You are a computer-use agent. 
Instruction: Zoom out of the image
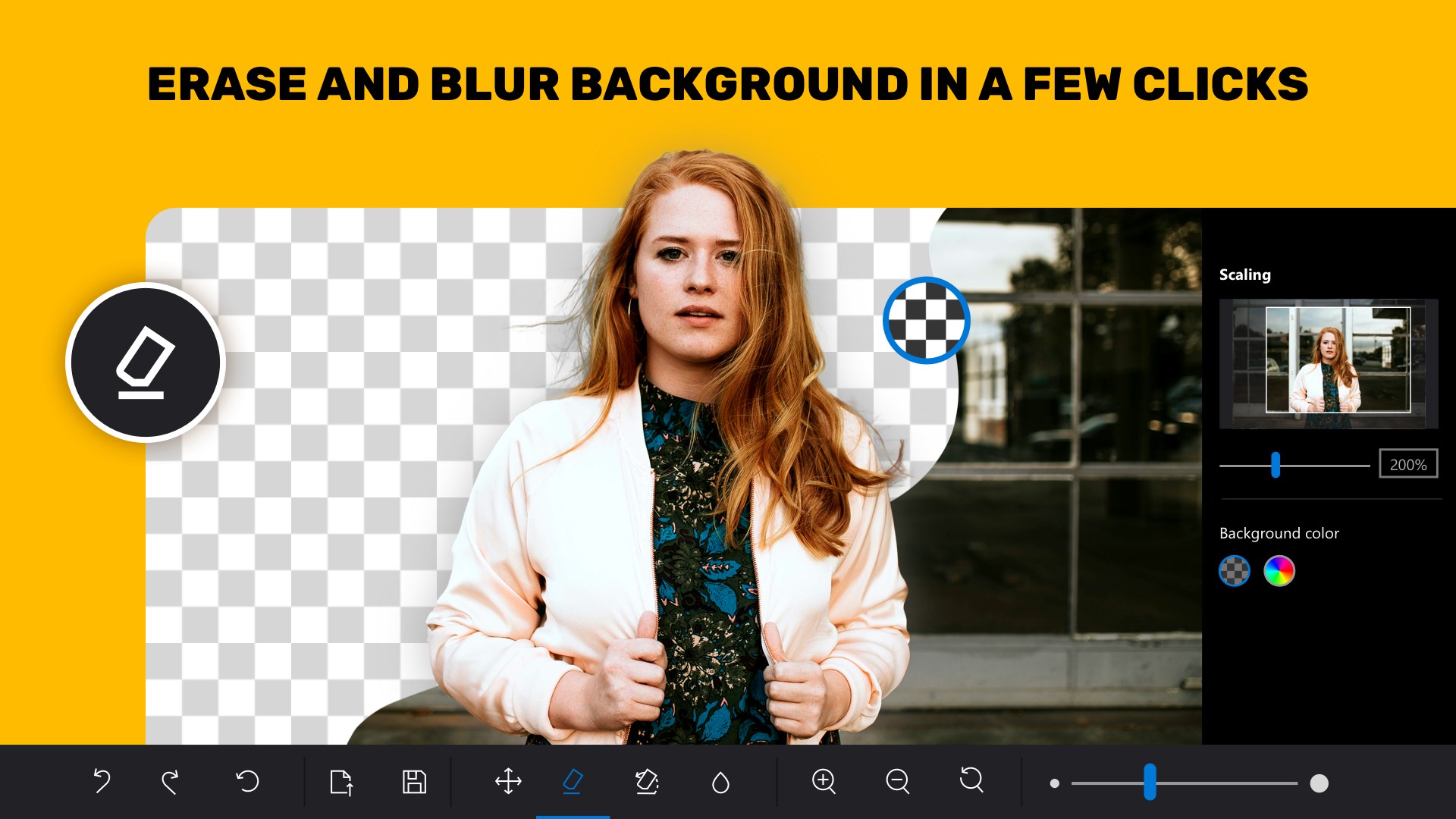coord(898,781)
